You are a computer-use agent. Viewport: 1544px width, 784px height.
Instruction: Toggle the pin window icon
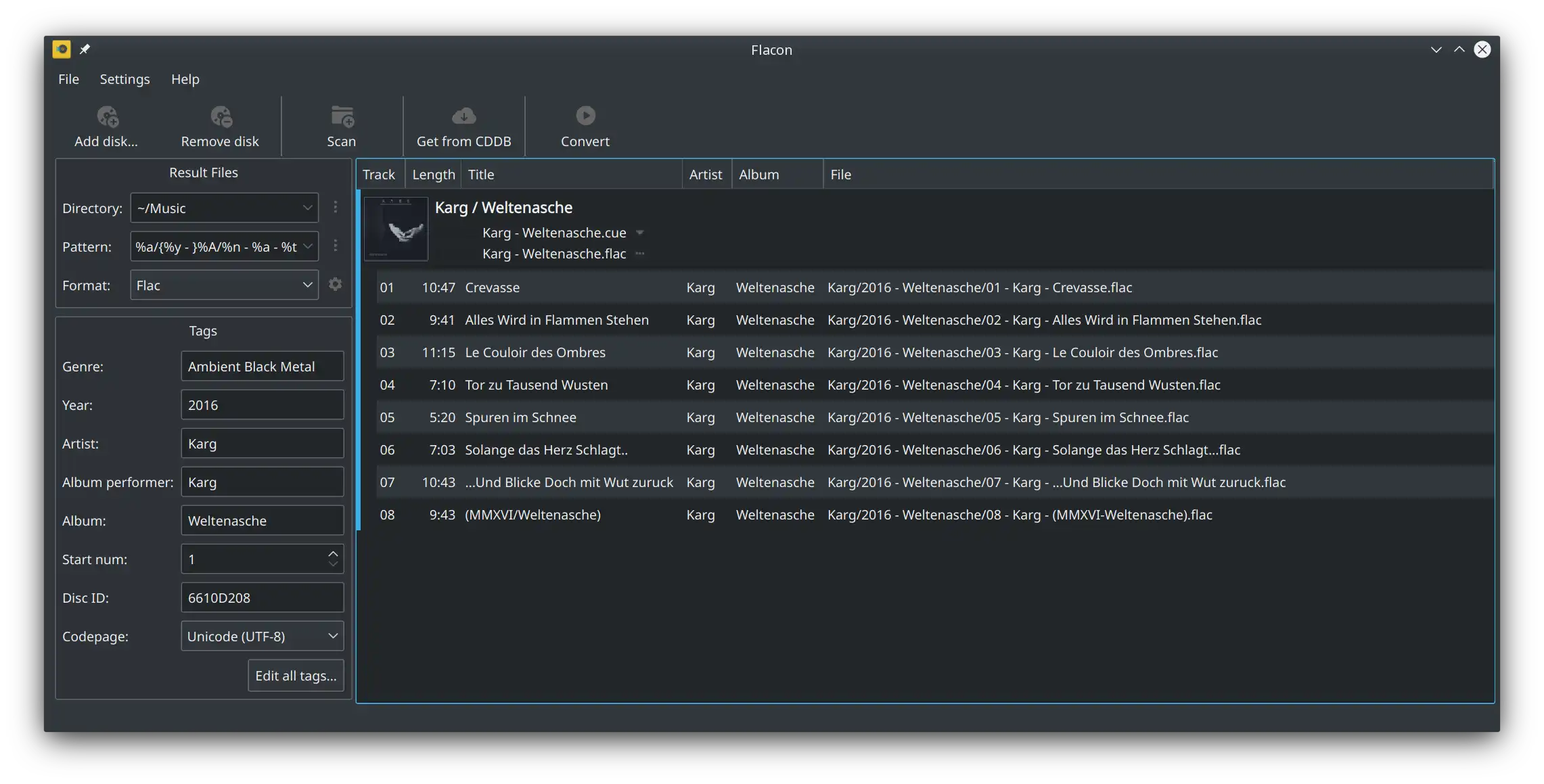85,49
